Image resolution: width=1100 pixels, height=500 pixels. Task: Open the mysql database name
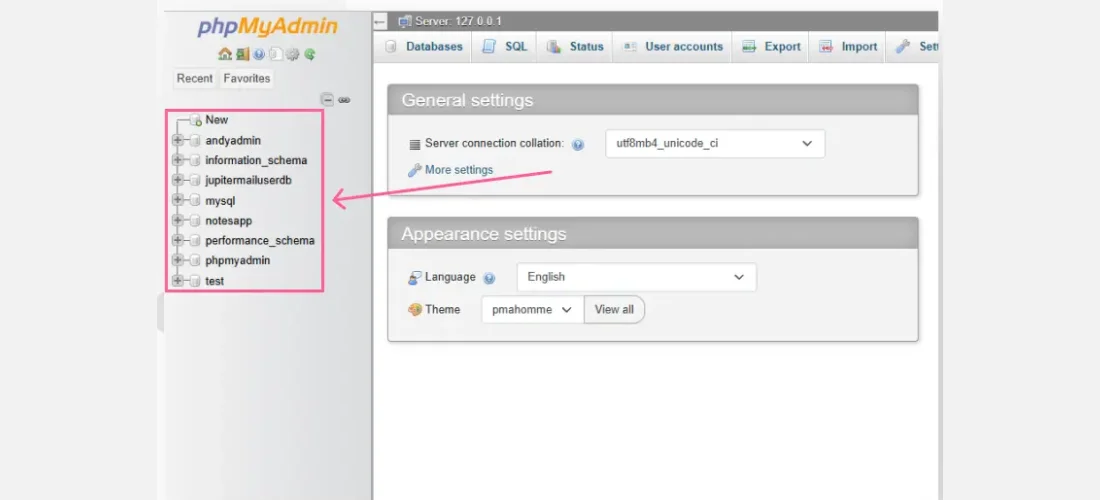[220, 201]
